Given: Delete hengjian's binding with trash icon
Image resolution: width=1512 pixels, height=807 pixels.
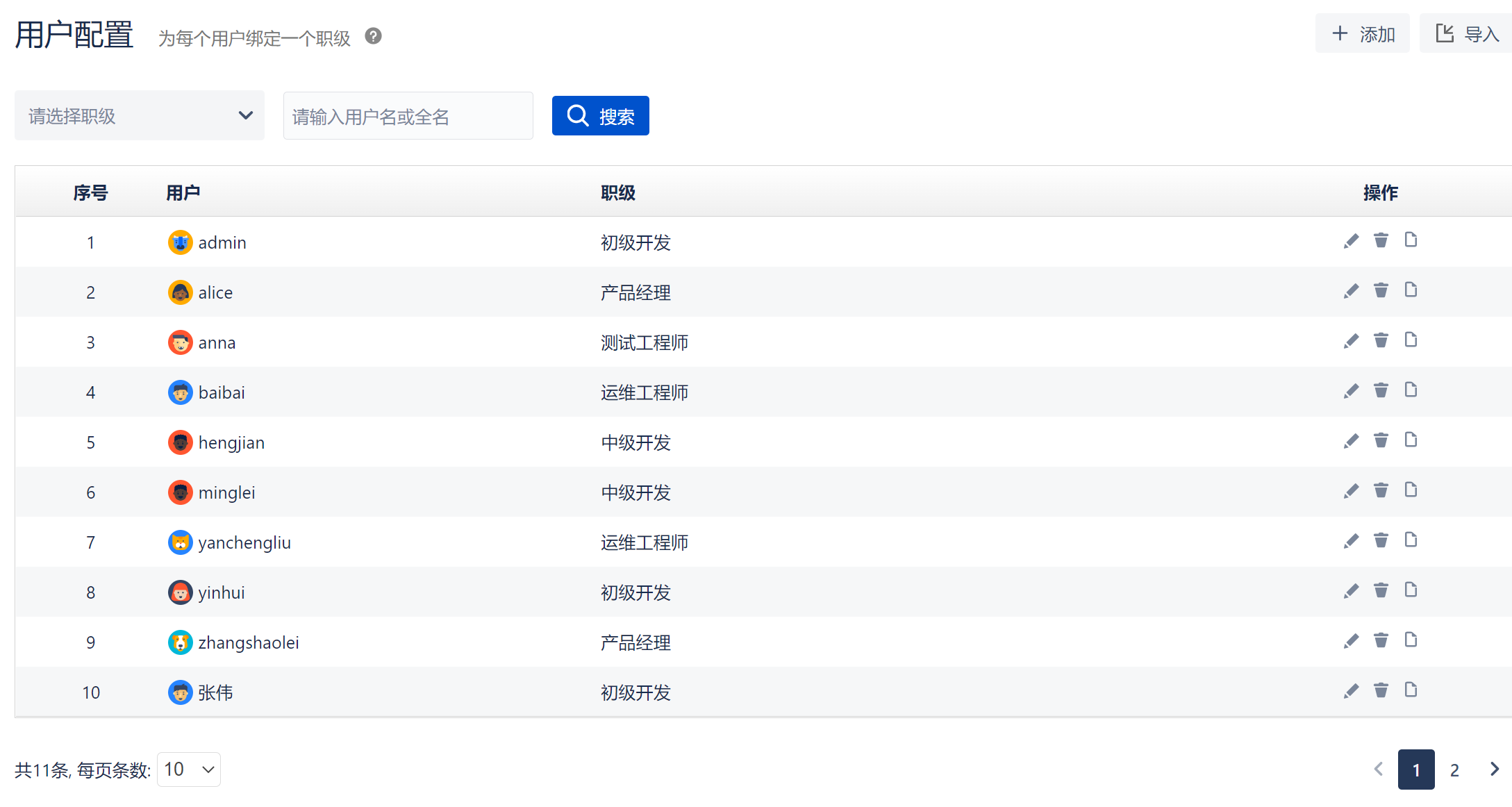Looking at the screenshot, I should click(x=1381, y=440).
